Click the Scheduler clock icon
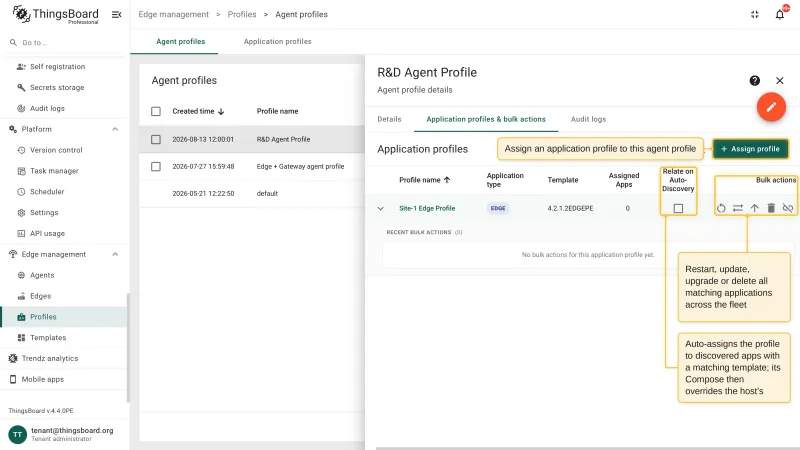 pyautogui.click(x=21, y=192)
